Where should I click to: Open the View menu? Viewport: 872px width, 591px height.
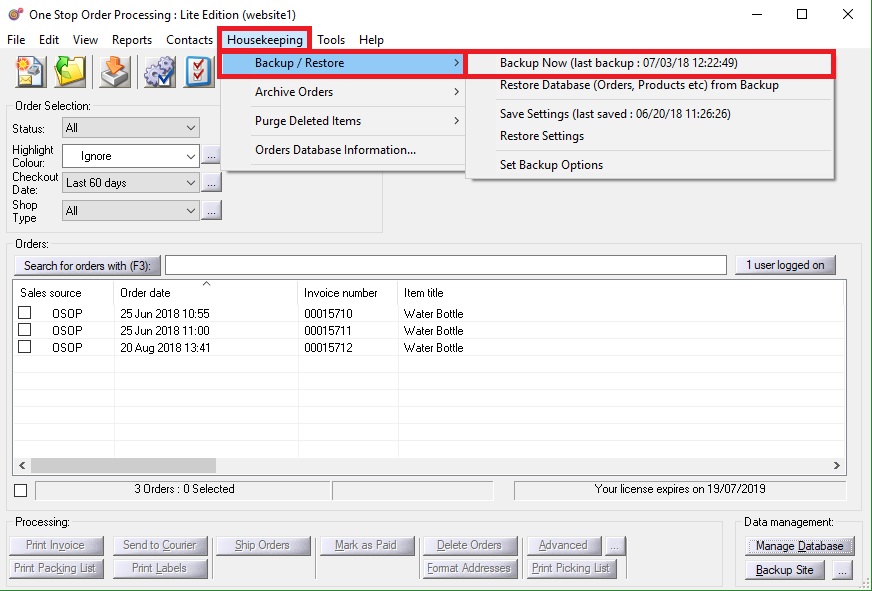pyautogui.click(x=85, y=39)
